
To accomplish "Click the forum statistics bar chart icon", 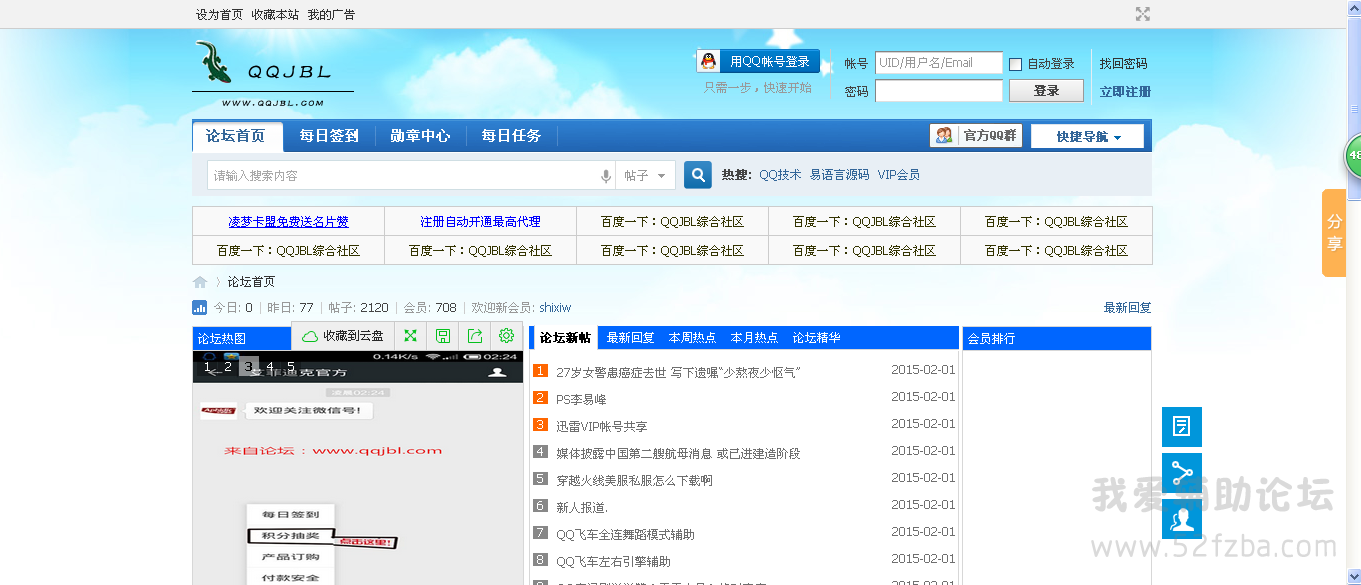I will click(199, 308).
